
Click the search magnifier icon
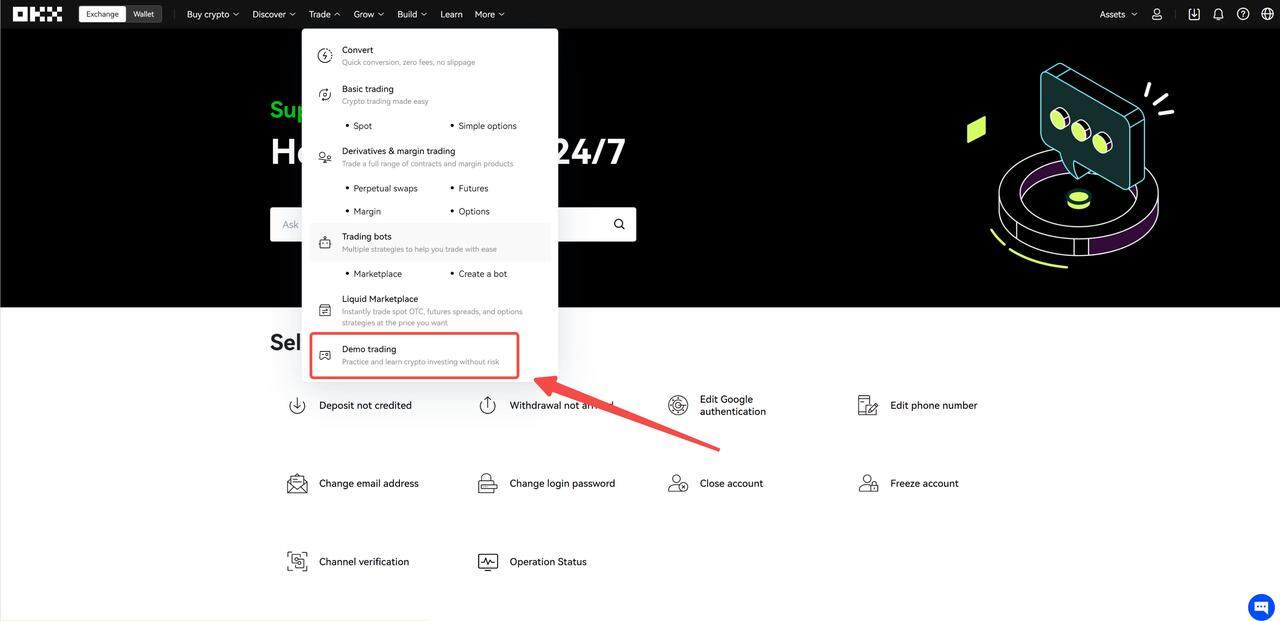pos(620,224)
